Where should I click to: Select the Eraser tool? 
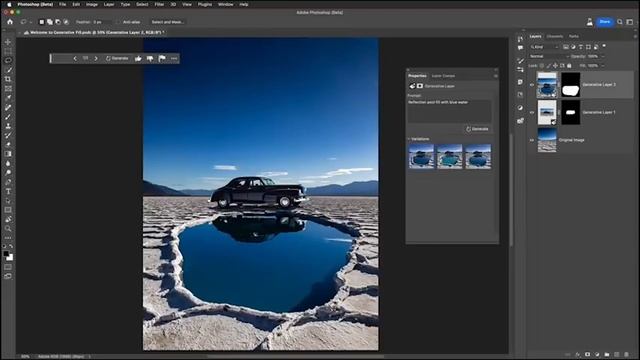pos(8,144)
